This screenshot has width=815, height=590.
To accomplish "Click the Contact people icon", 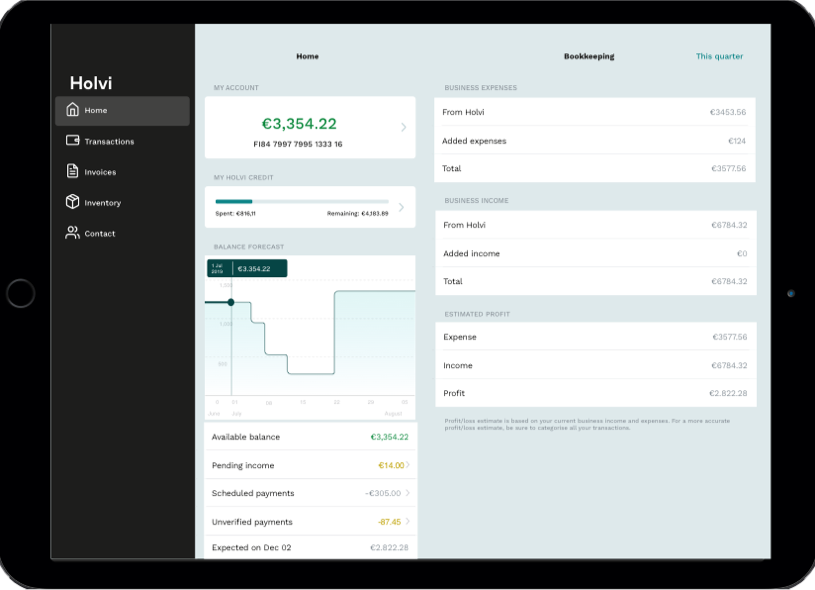I will click(x=72, y=232).
